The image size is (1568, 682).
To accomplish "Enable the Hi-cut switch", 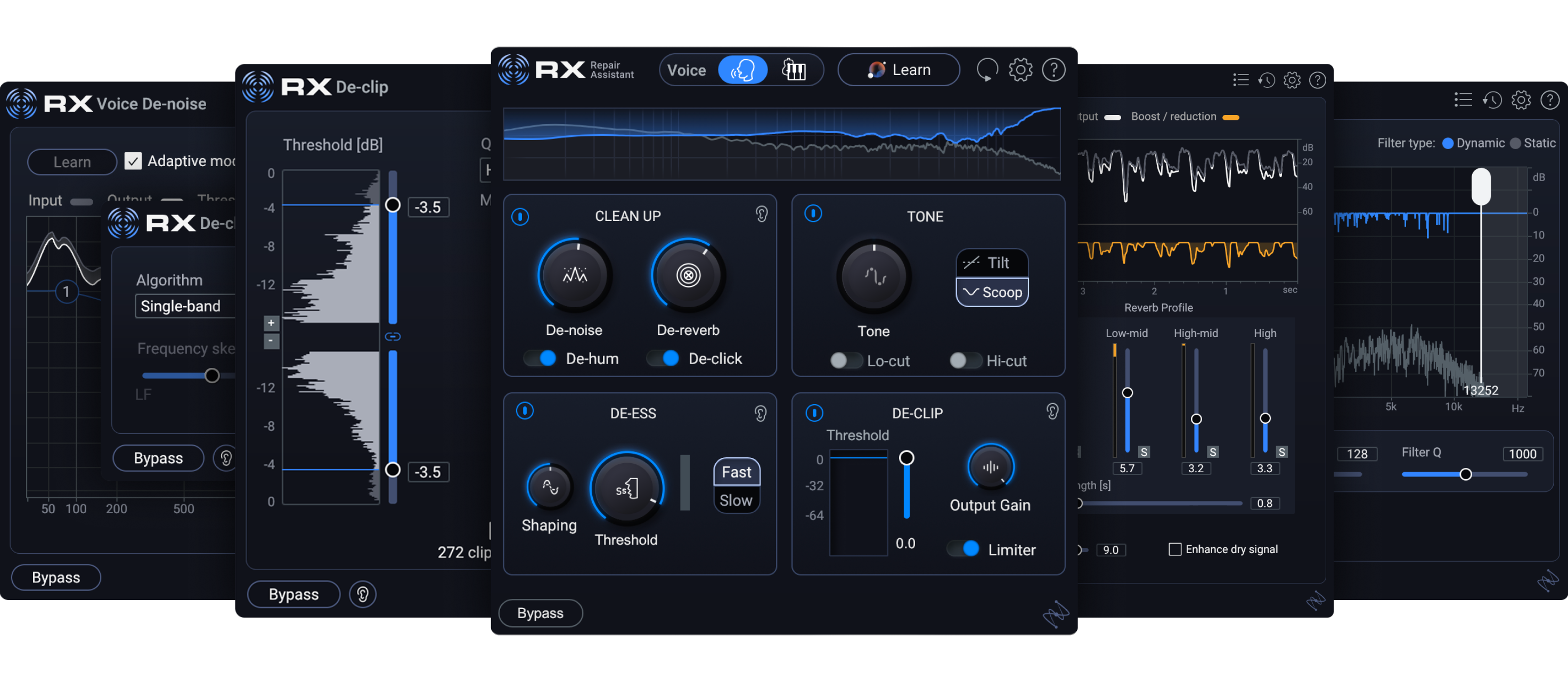I will [966, 361].
